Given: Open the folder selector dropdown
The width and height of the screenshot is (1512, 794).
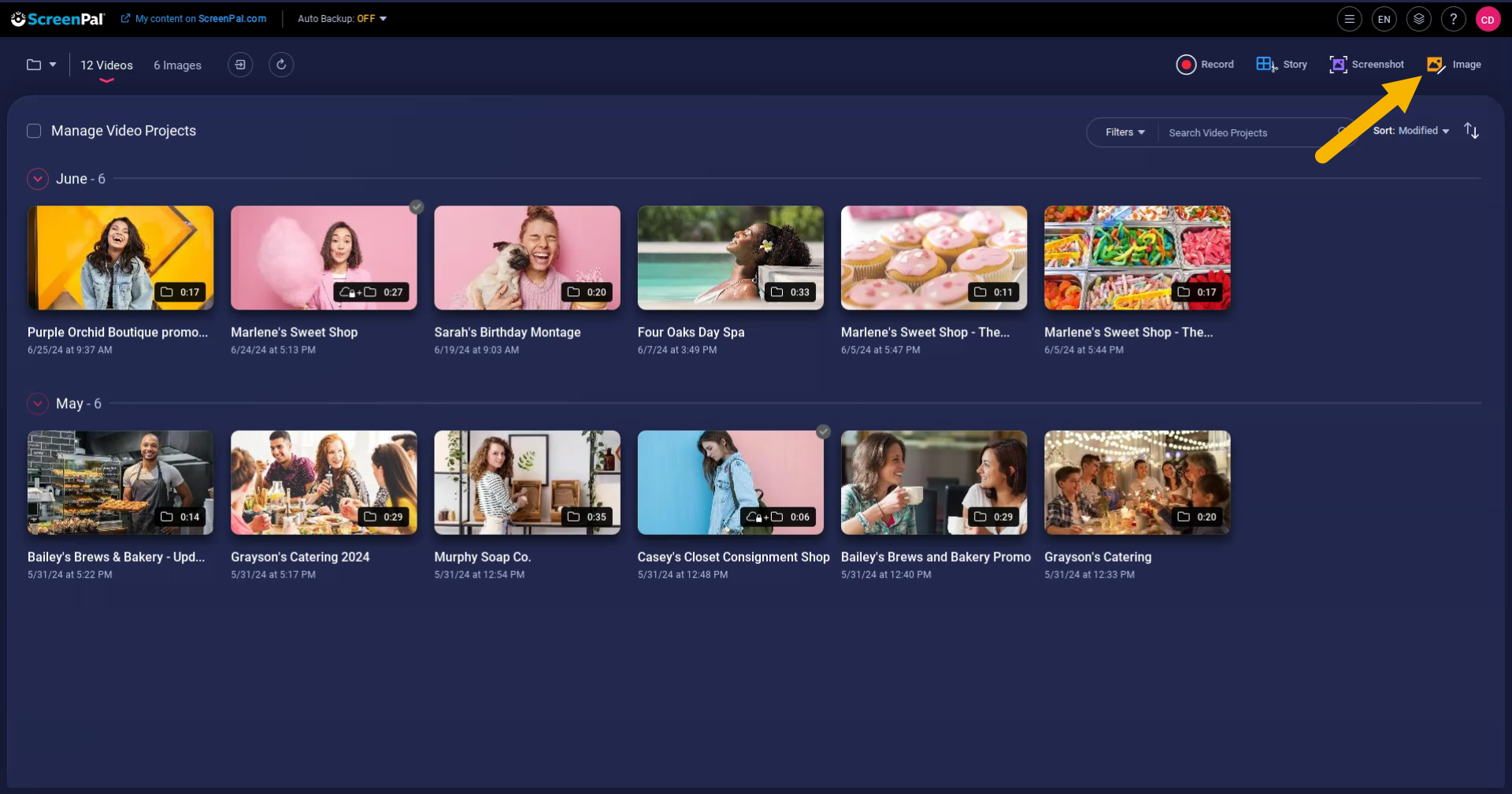Looking at the screenshot, I should [x=42, y=65].
